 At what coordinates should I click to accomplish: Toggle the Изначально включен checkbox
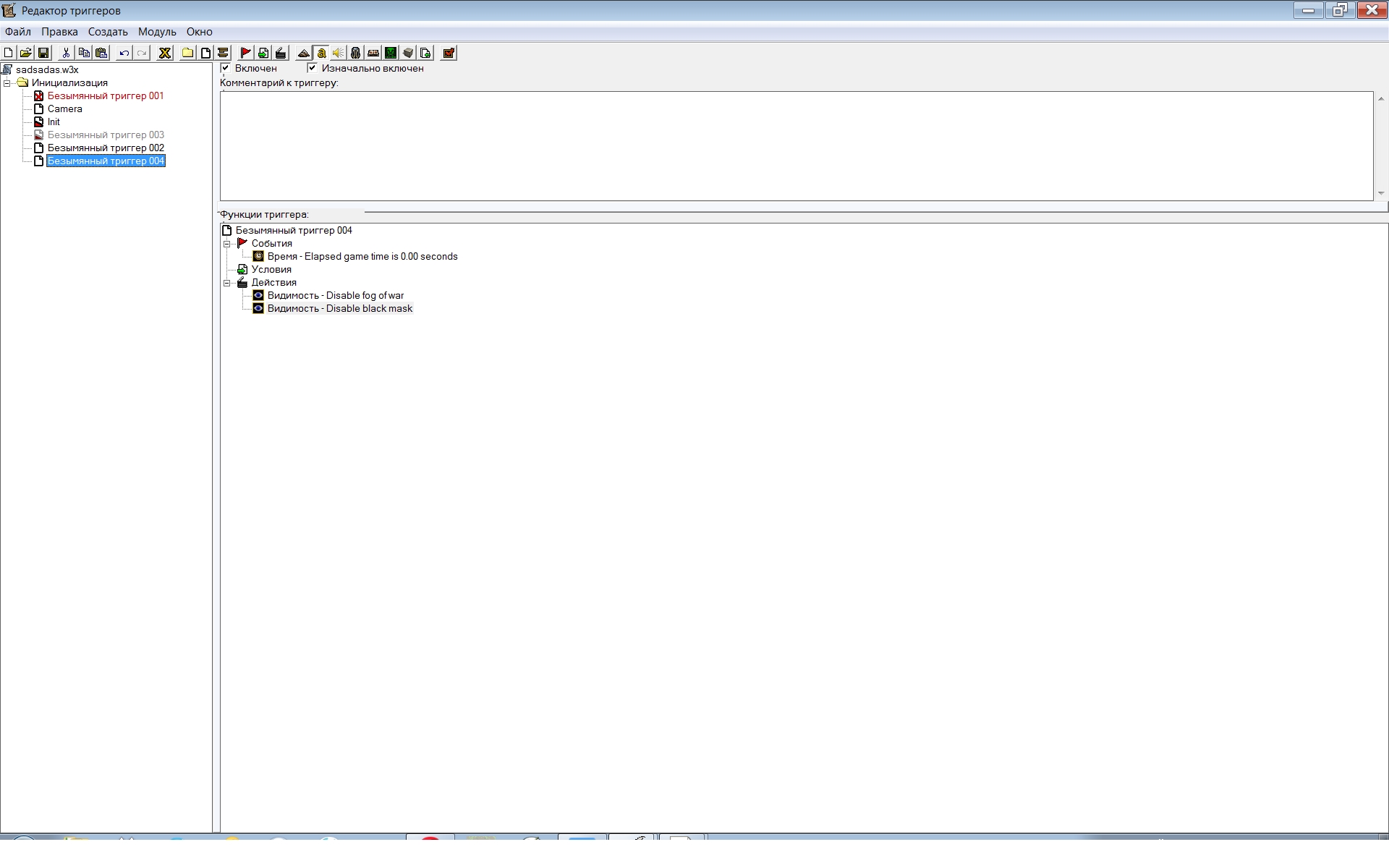pyautogui.click(x=313, y=68)
